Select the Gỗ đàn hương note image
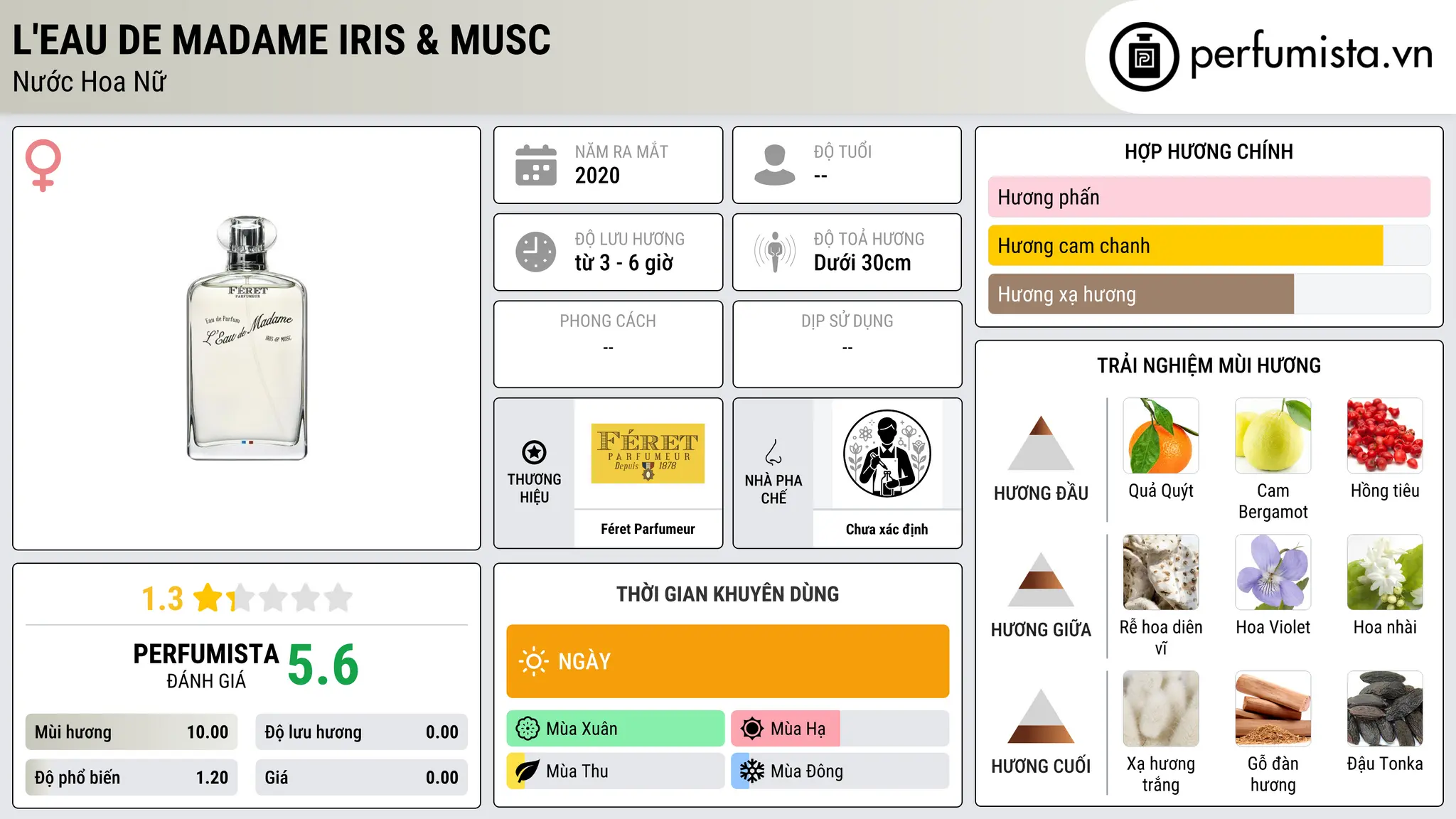The width and height of the screenshot is (1456, 819). coord(1273,709)
